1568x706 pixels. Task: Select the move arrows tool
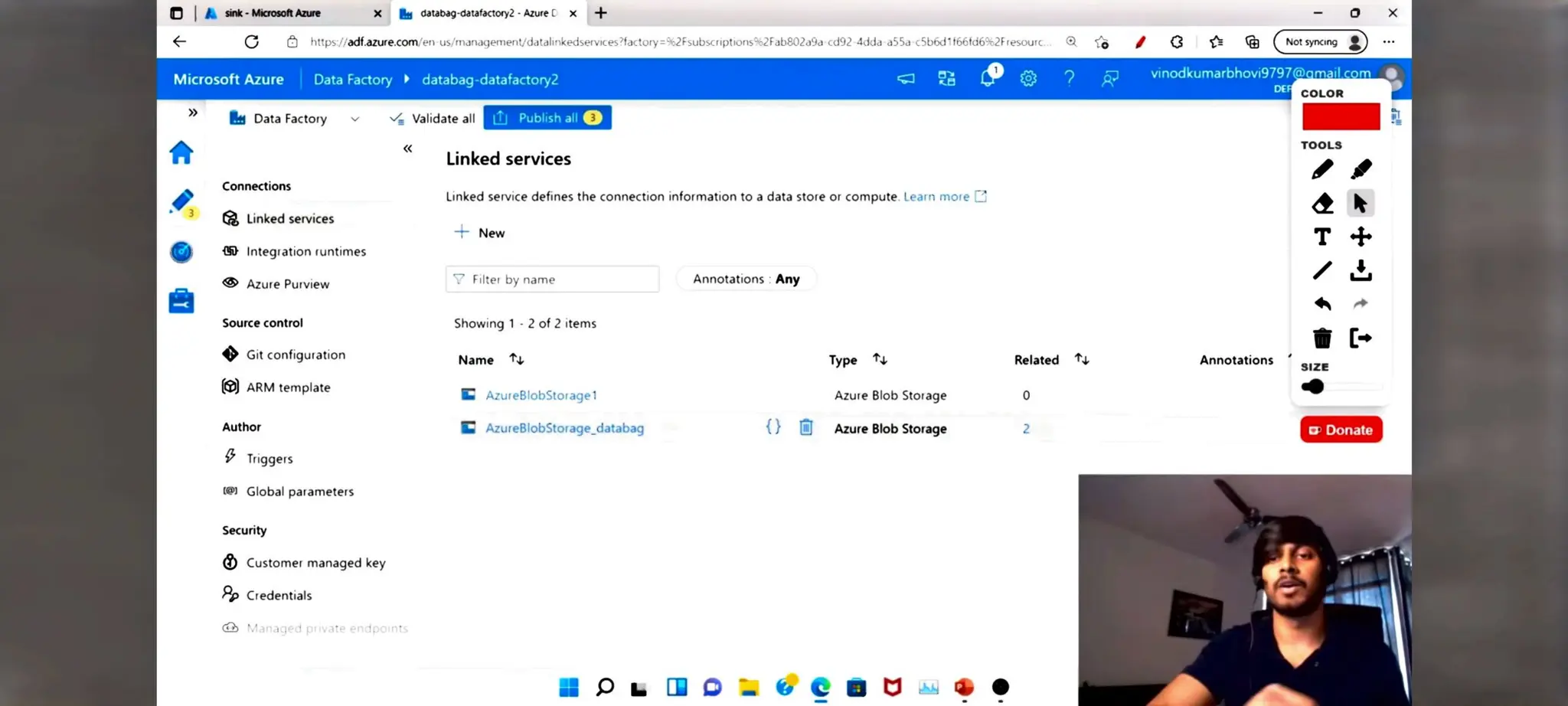[x=1361, y=237]
